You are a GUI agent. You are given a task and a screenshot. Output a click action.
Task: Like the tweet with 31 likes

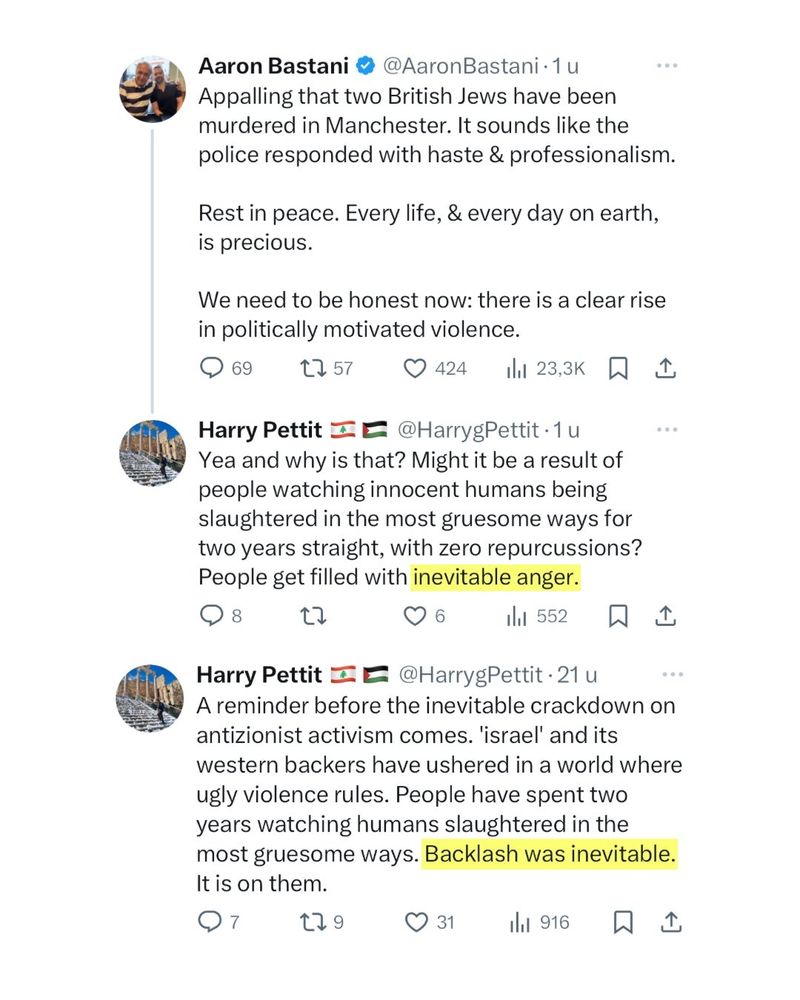pyautogui.click(x=415, y=922)
